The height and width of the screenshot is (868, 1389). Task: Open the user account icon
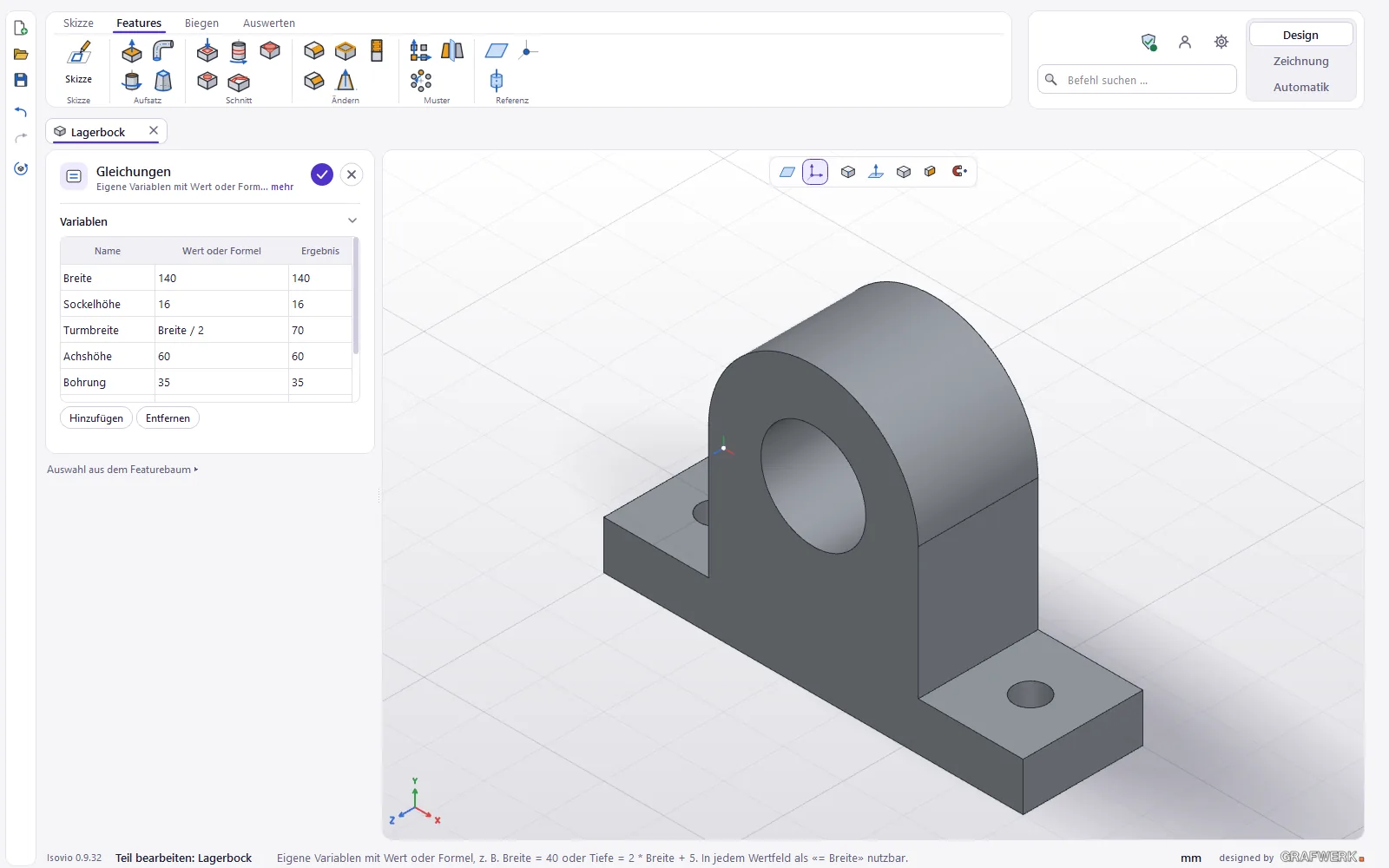pos(1185,42)
